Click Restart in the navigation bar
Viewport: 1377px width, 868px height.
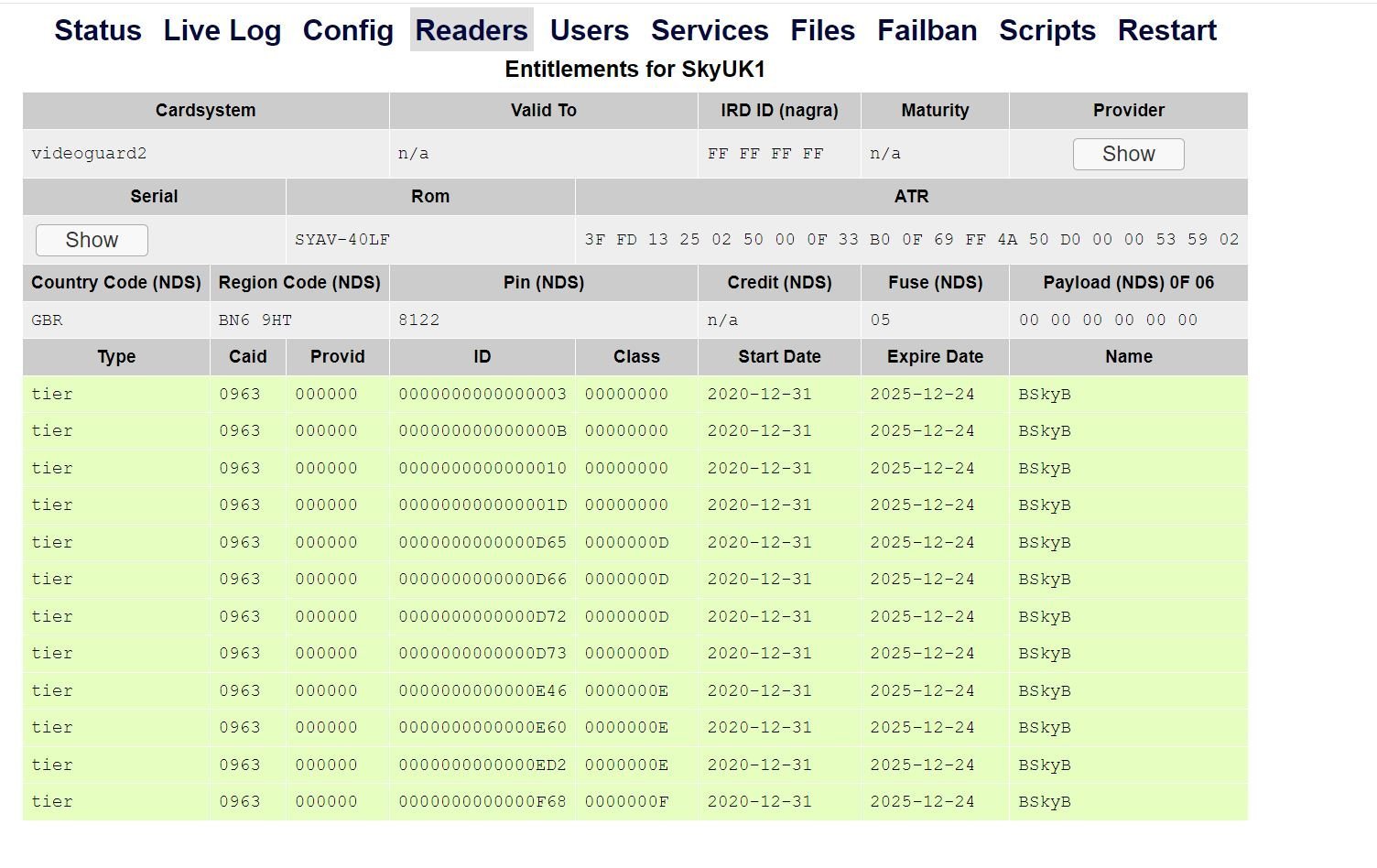[1166, 30]
